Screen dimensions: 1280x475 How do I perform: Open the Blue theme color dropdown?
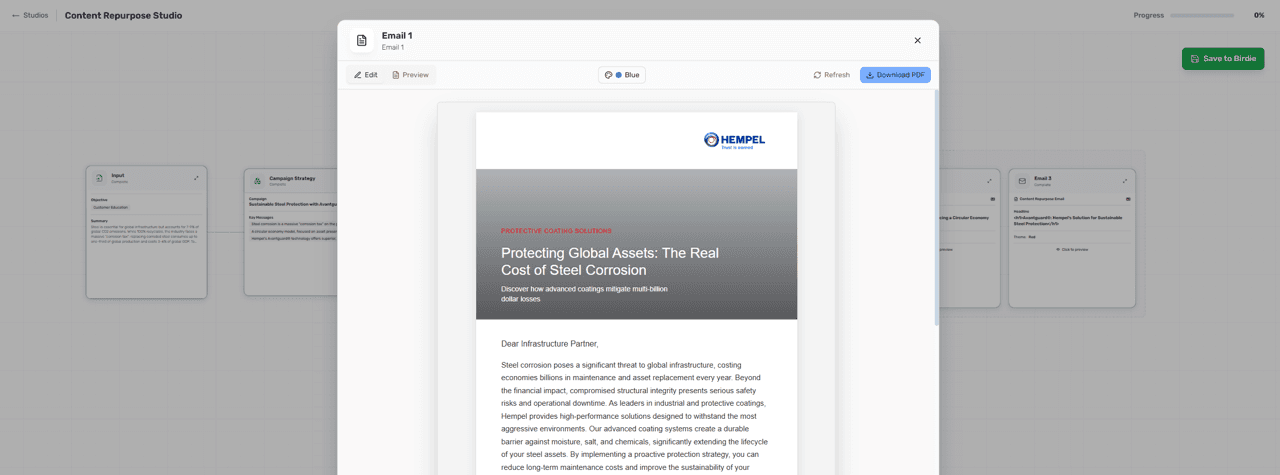tap(622, 75)
